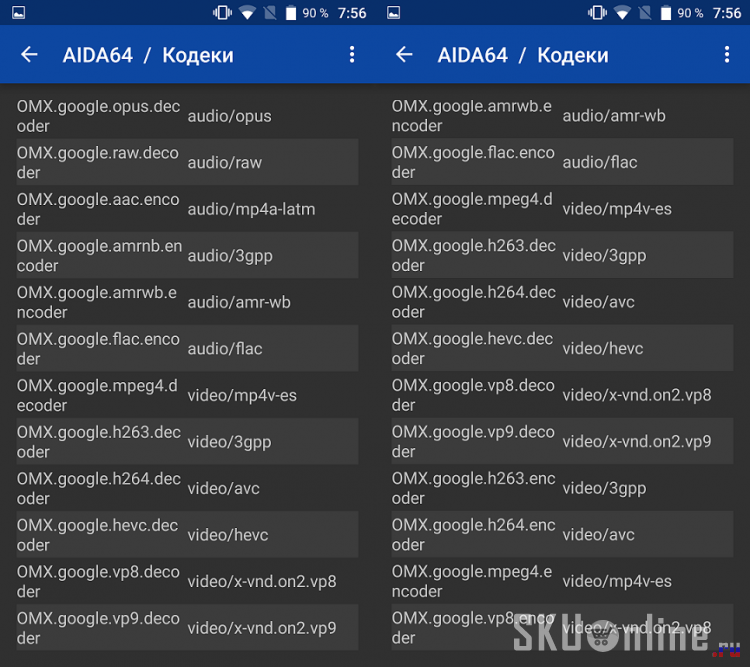Select OMX.google.h263.decoder in the left screen
This screenshot has width=750, height=667.
[x=188, y=442]
